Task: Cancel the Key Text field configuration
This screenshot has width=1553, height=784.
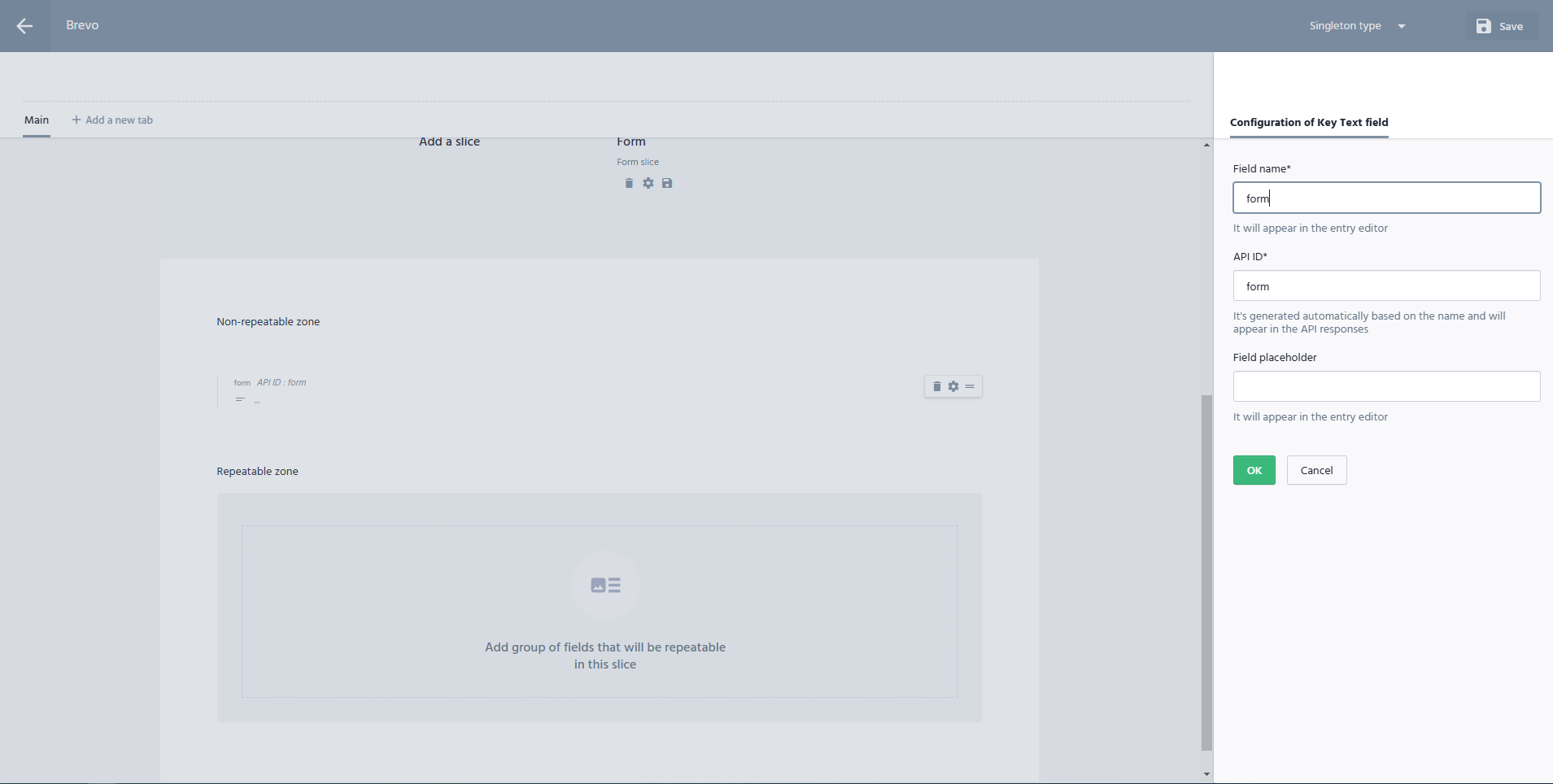Action: [1315, 470]
